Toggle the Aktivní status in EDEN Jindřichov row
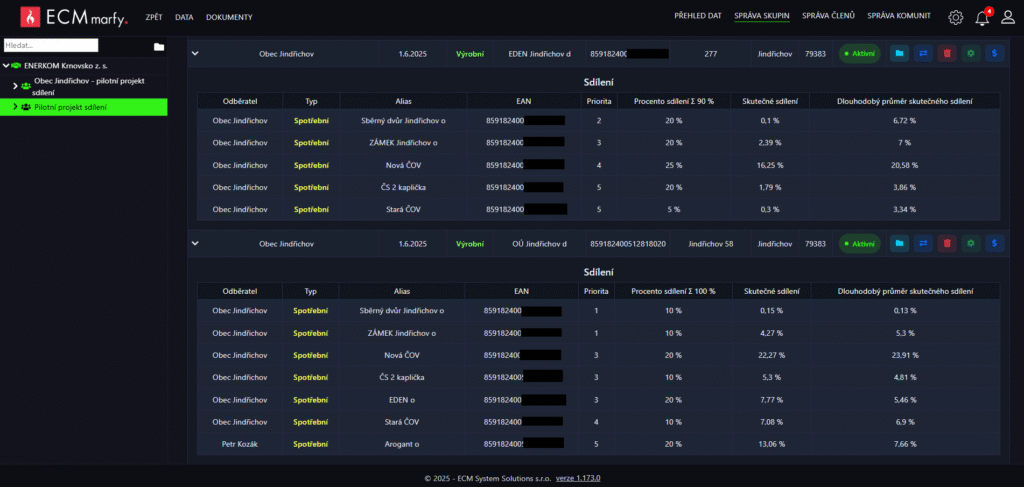 tap(859, 53)
